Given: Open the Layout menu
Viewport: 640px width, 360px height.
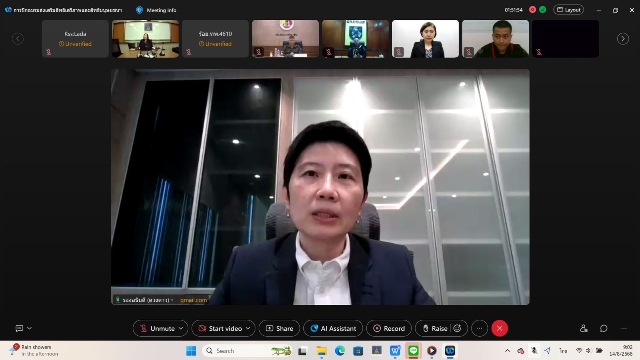Looking at the screenshot, I should 569,10.
